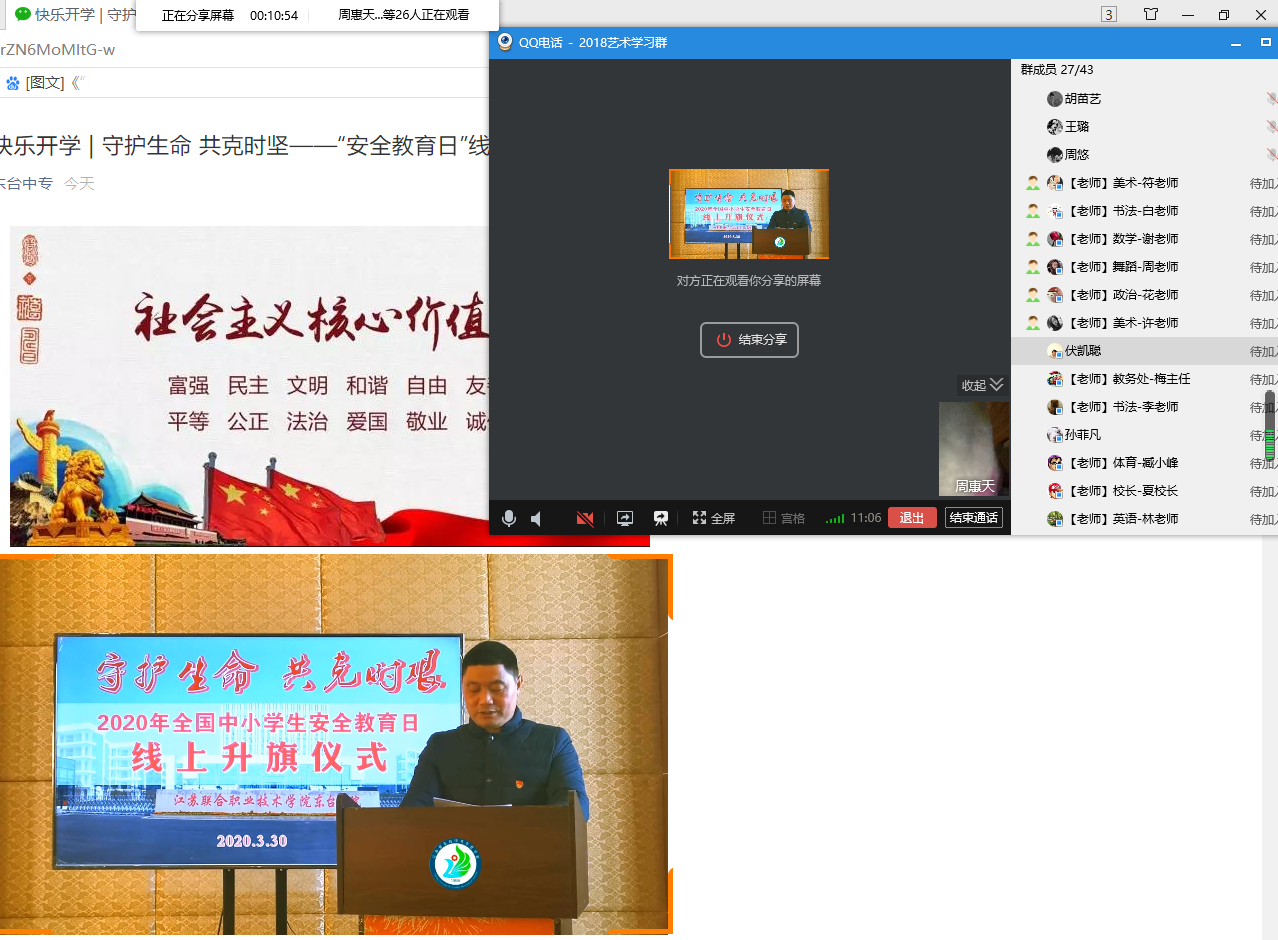Image resolution: width=1278 pixels, height=940 pixels.
Task: Click the presentation mode icon in call toolbar
Action: tap(661, 518)
